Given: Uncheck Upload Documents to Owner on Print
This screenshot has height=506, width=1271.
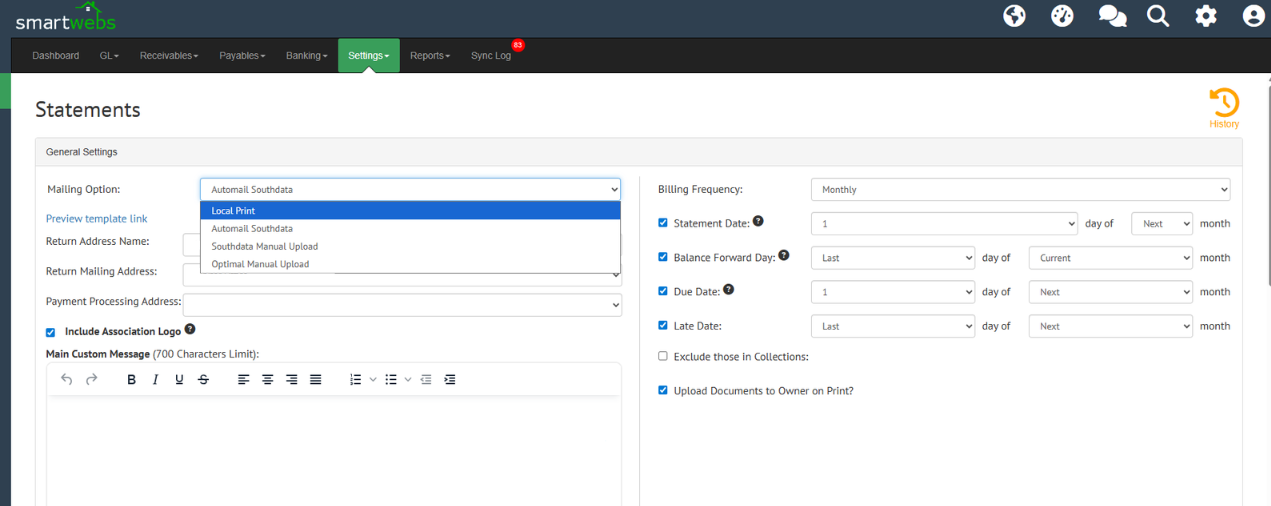Looking at the screenshot, I should click(x=663, y=391).
